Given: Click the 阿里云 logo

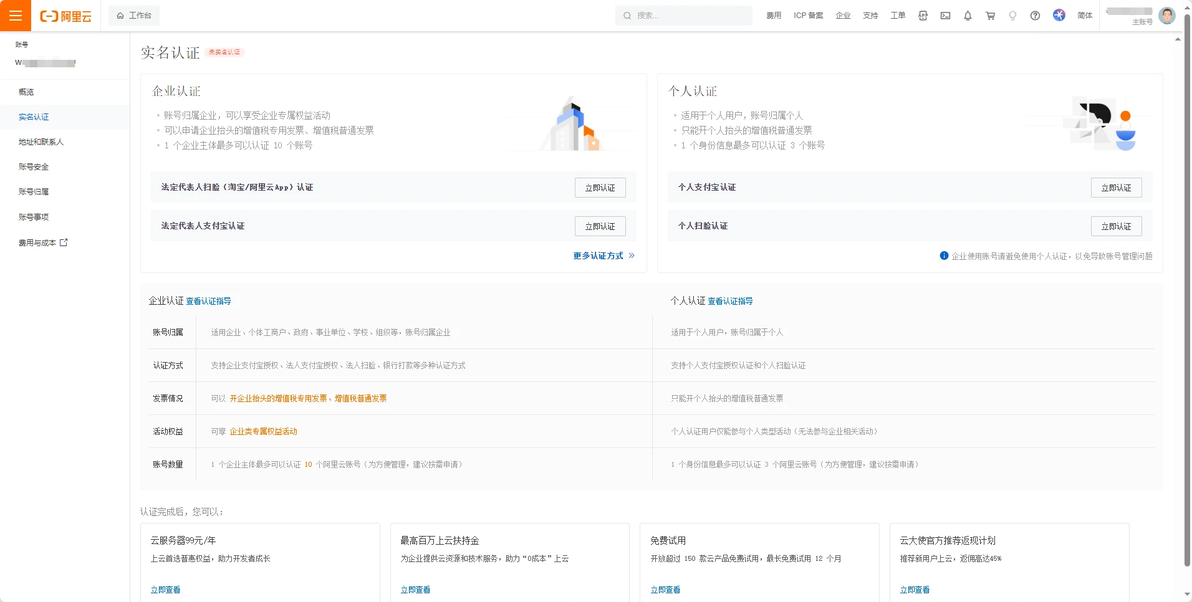Looking at the screenshot, I should 65,16.
